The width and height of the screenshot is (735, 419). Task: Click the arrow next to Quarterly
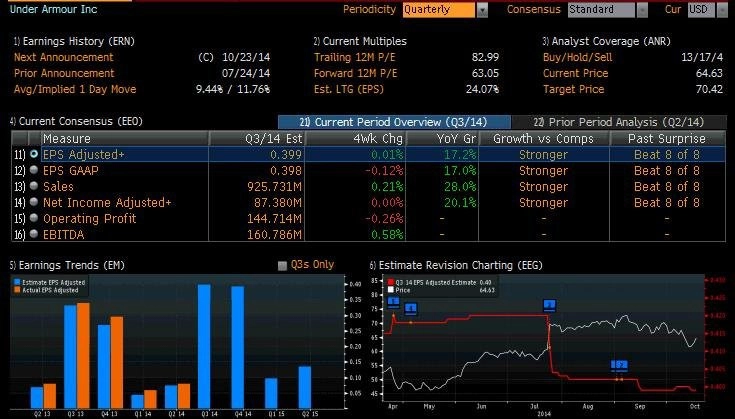pyautogui.click(x=482, y=10)
